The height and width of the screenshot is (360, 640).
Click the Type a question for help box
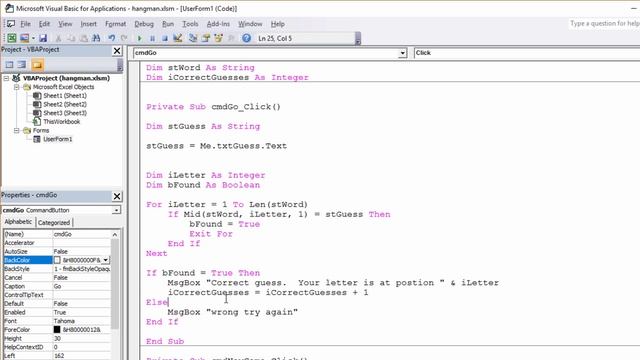tap(604, 24)
